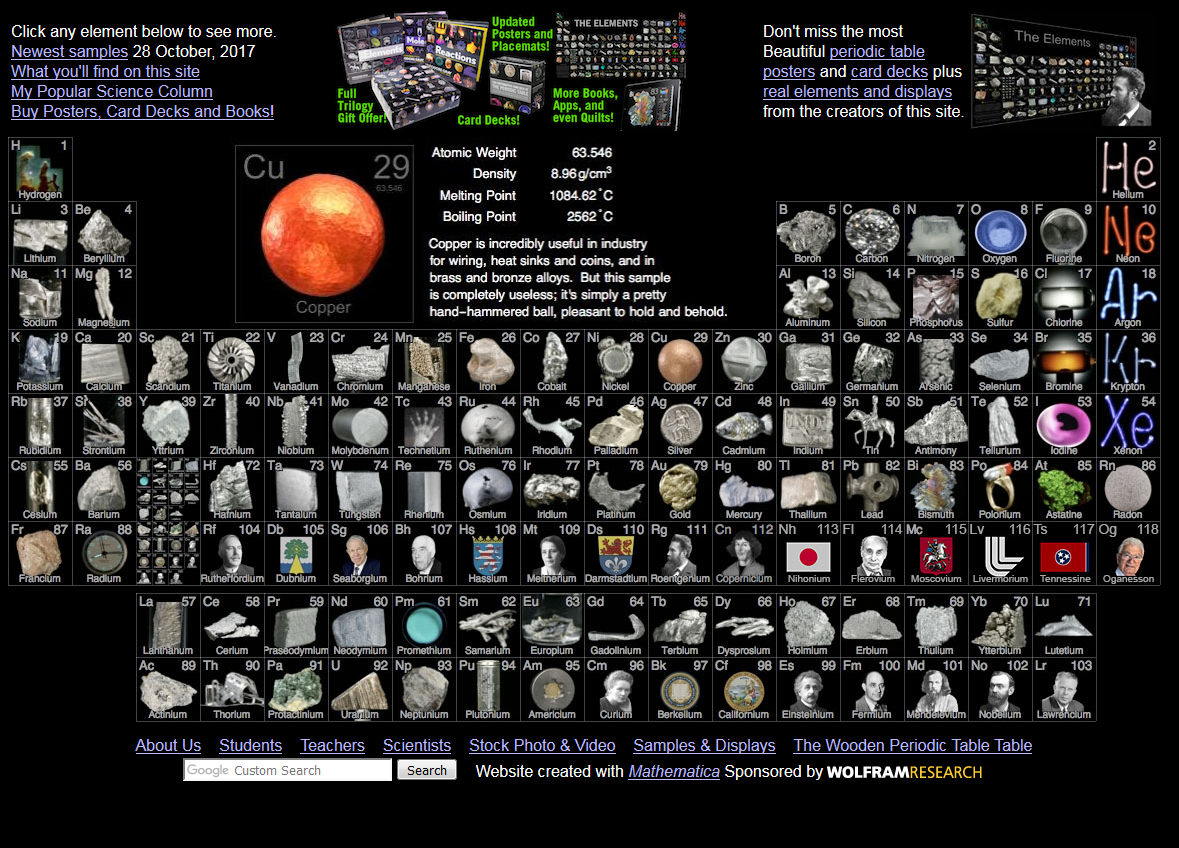Focus the Google Custom Search field
Screen dimensions: 1179x848
[x=288, y=770]
